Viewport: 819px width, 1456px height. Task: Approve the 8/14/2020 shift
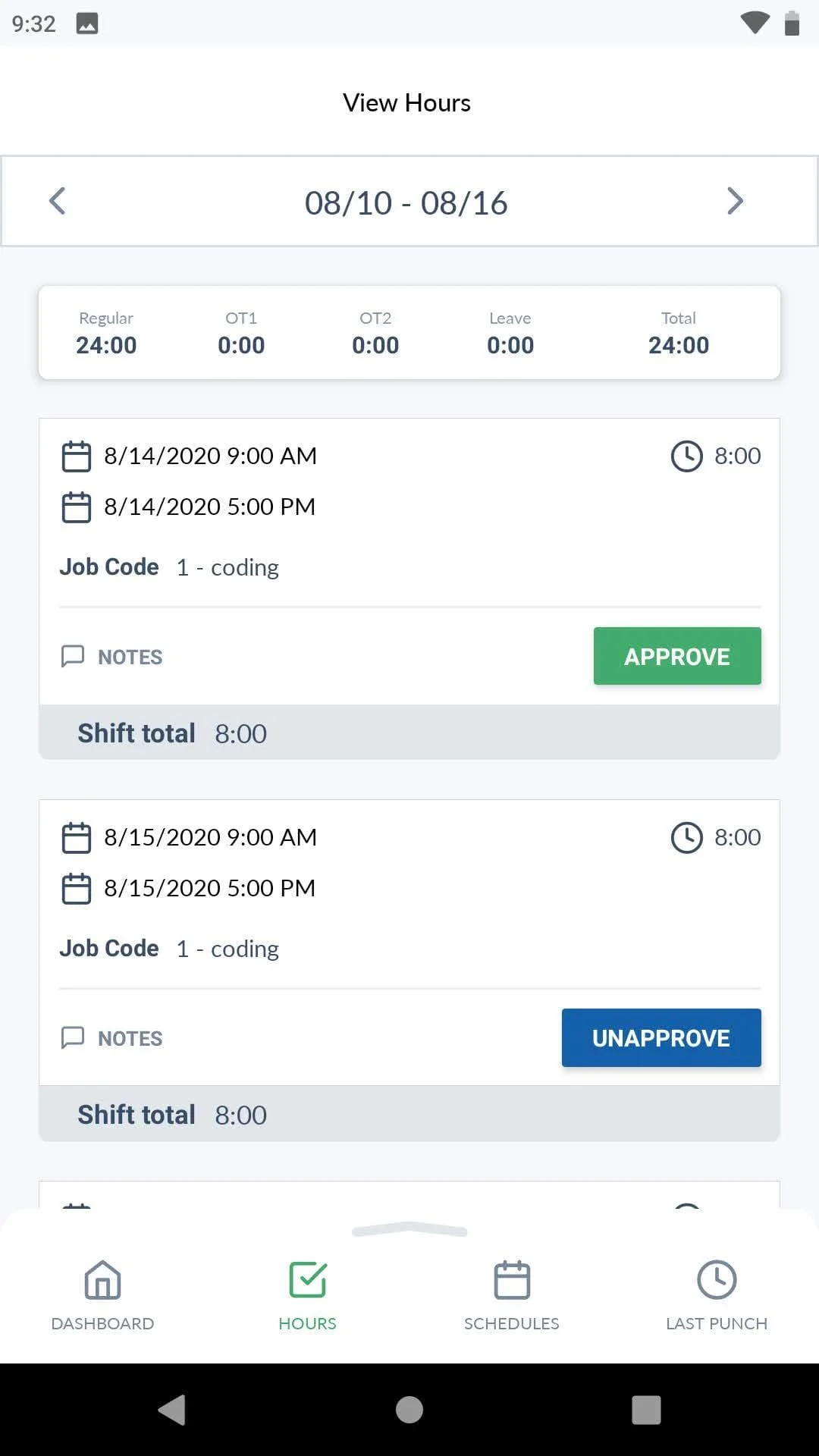click(676, 656)
